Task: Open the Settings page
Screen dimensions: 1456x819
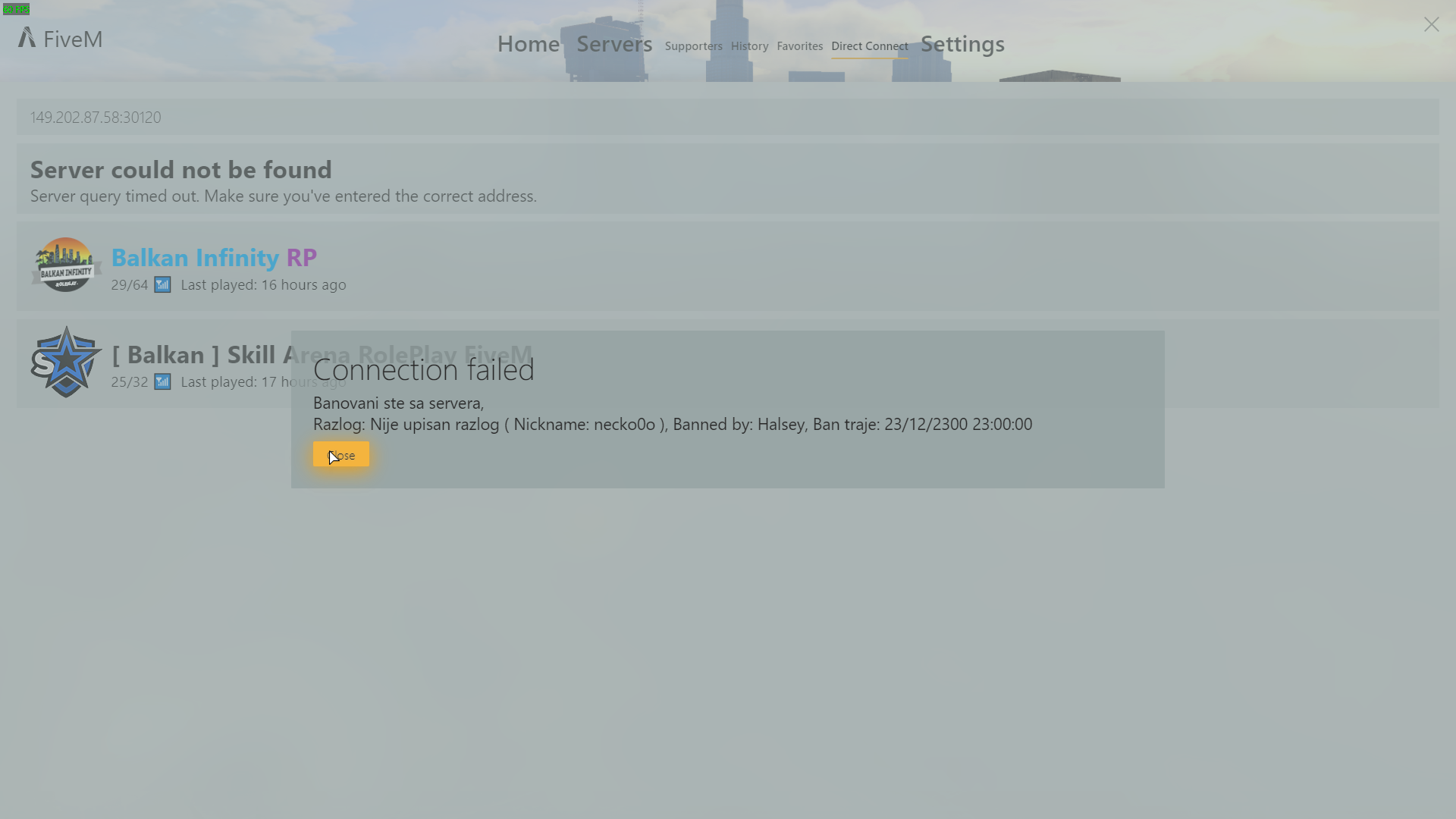Action: [962, 44]
